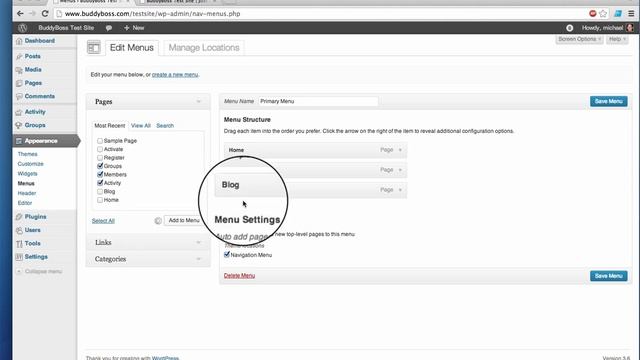This screenshot has width=640, height=360.
Task: Open comments bubble in admin bar
Action: (x=109, y=28)
